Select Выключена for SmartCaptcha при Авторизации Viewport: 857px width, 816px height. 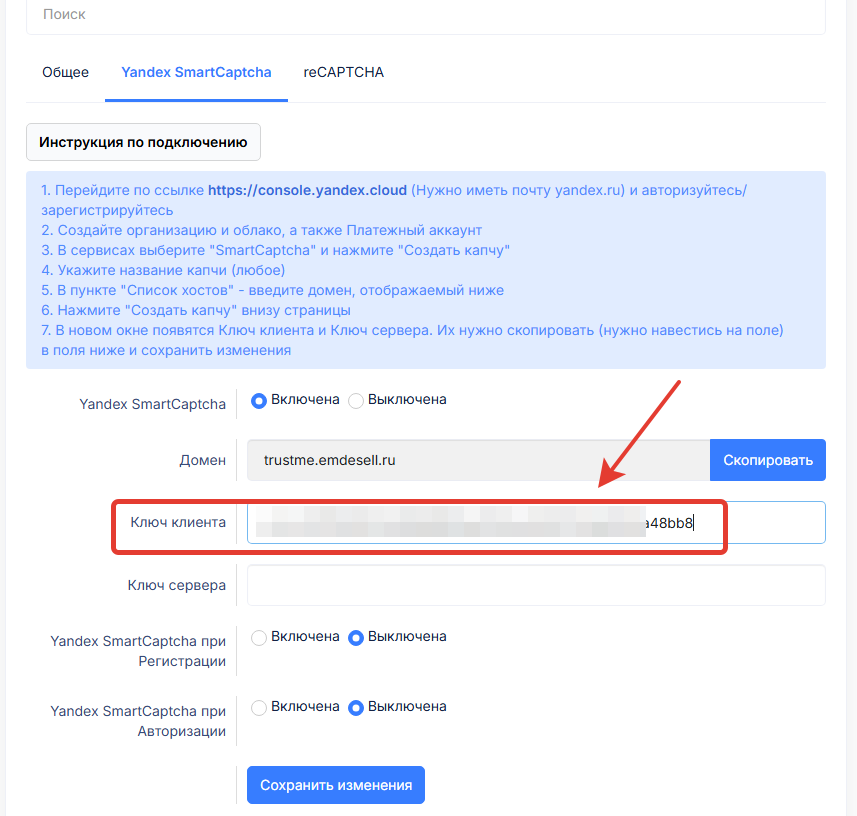tap(356, 707)
